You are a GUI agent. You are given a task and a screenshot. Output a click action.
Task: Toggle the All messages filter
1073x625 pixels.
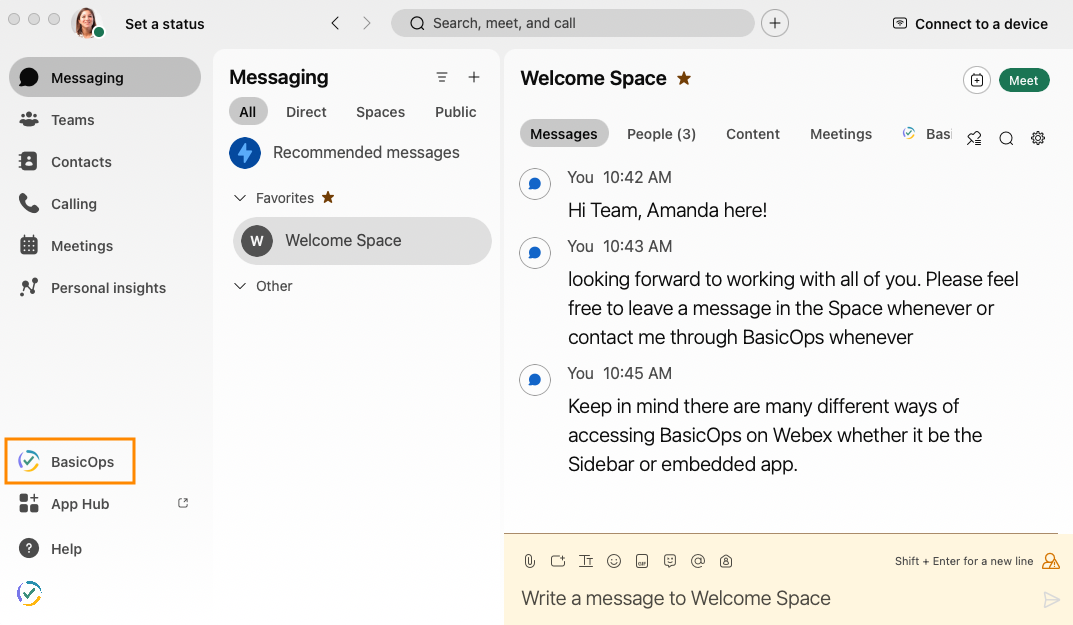tap(248, 112)
